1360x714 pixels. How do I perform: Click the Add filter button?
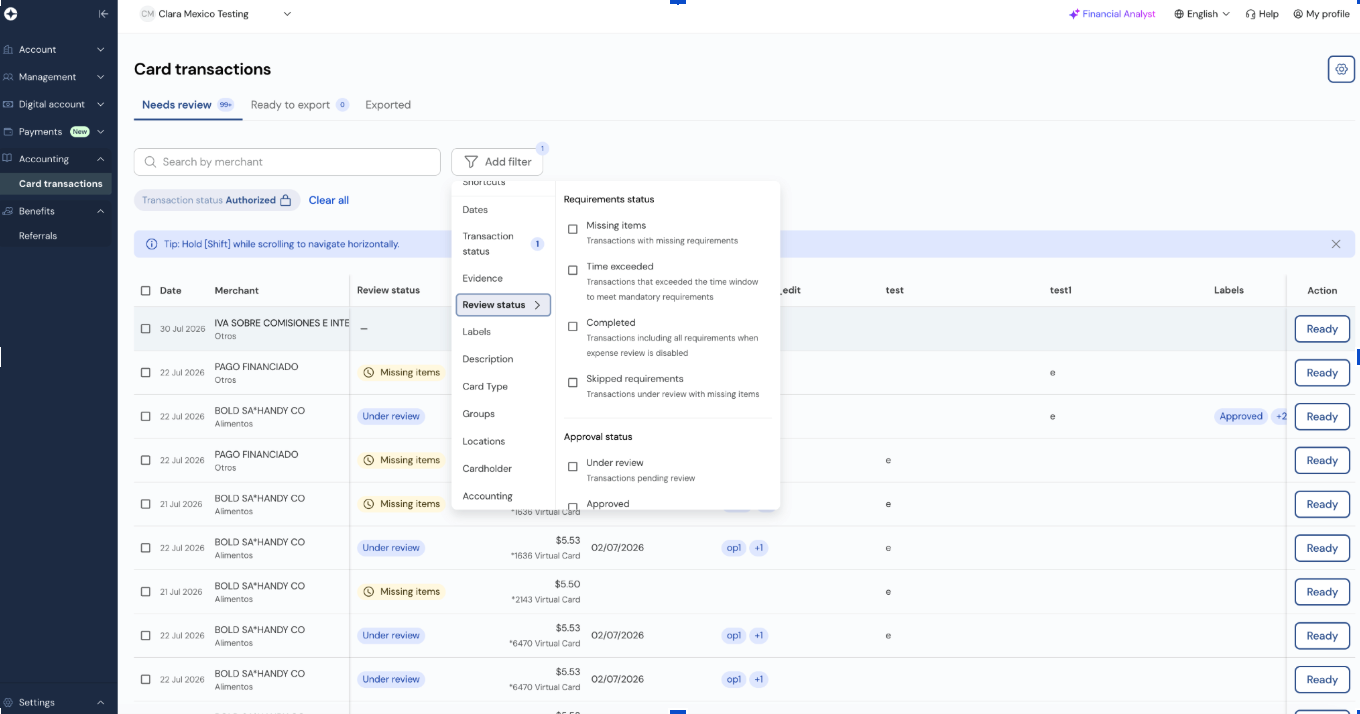(x=497, y=162)
